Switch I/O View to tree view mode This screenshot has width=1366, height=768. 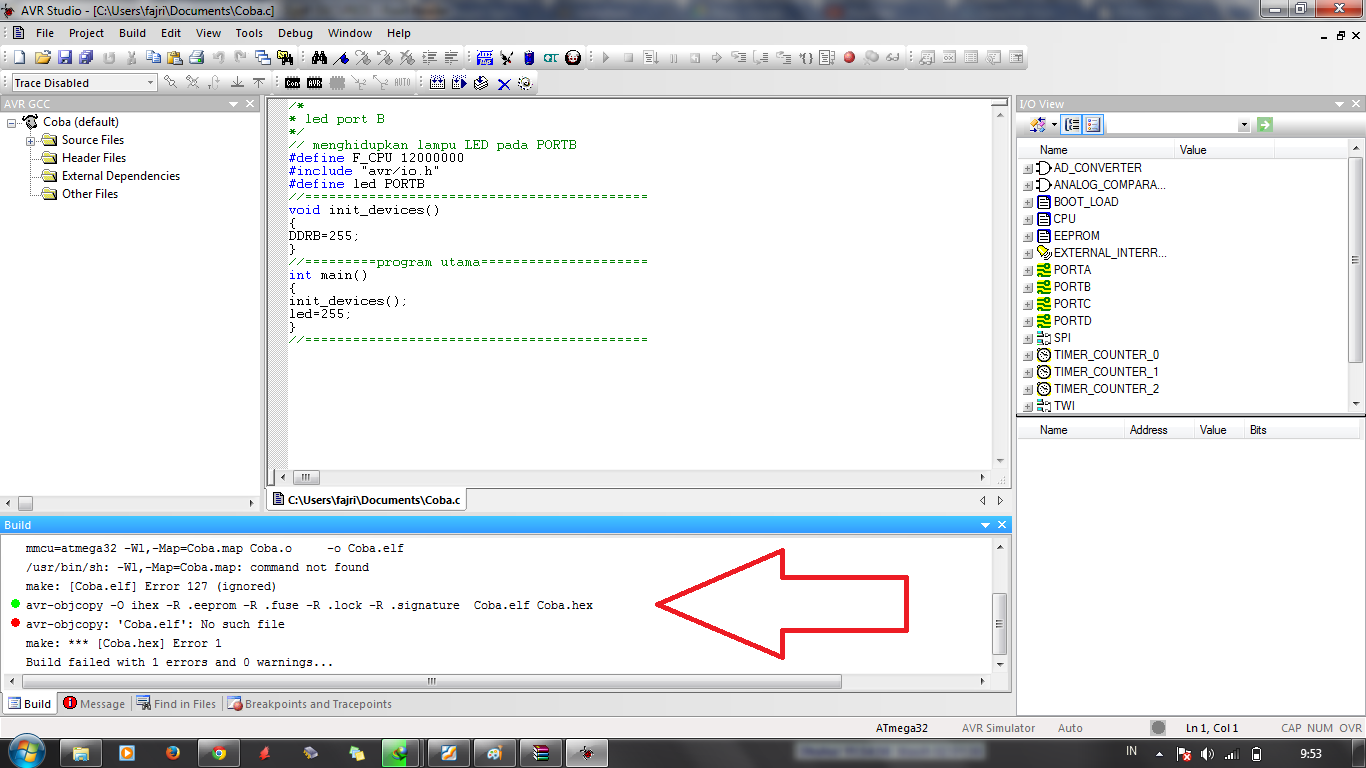pos(1072,125)
